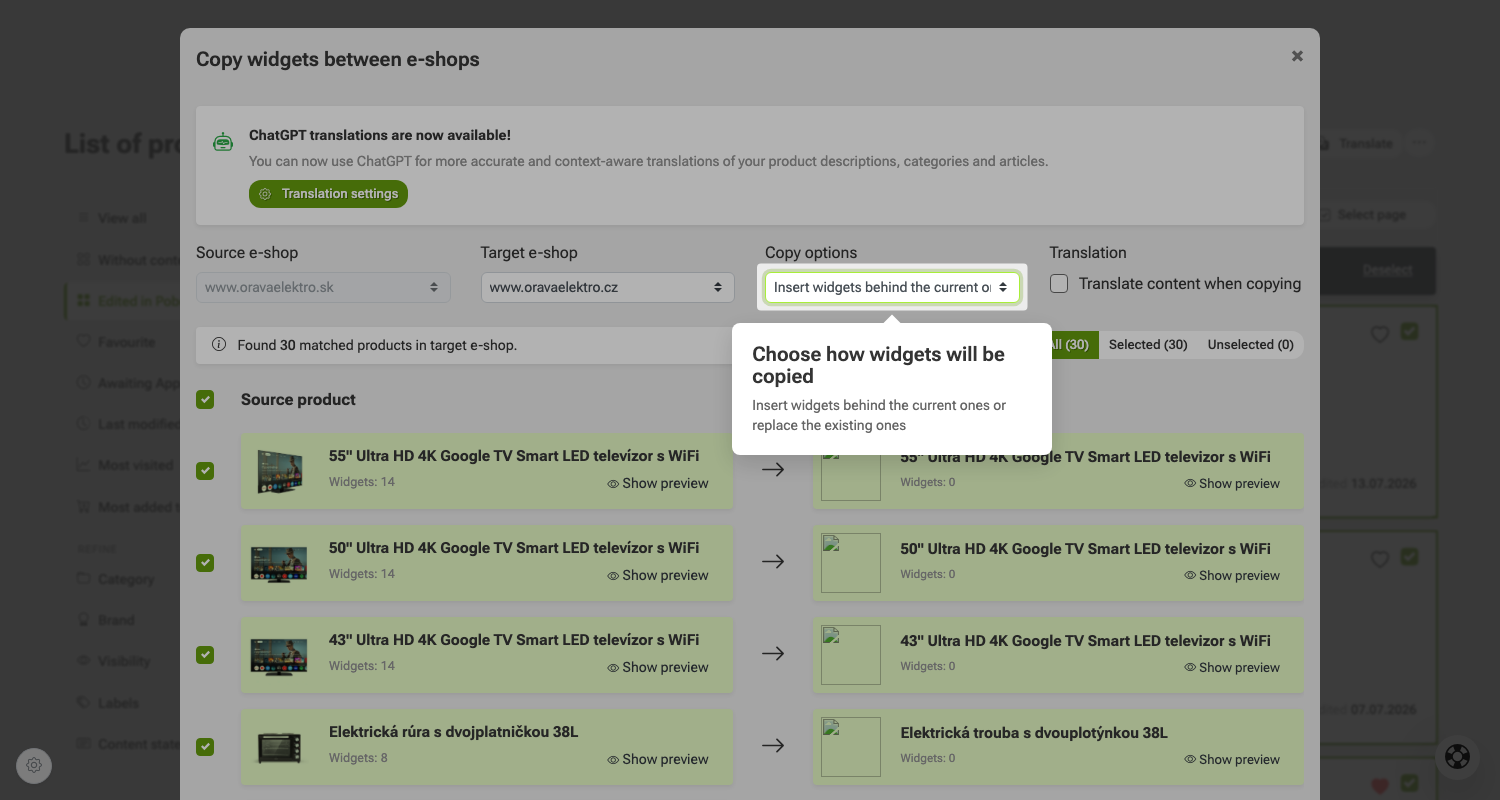Click heart icon on first background product card
The image size is (1500, 800).
click(x=1380, y=334)
